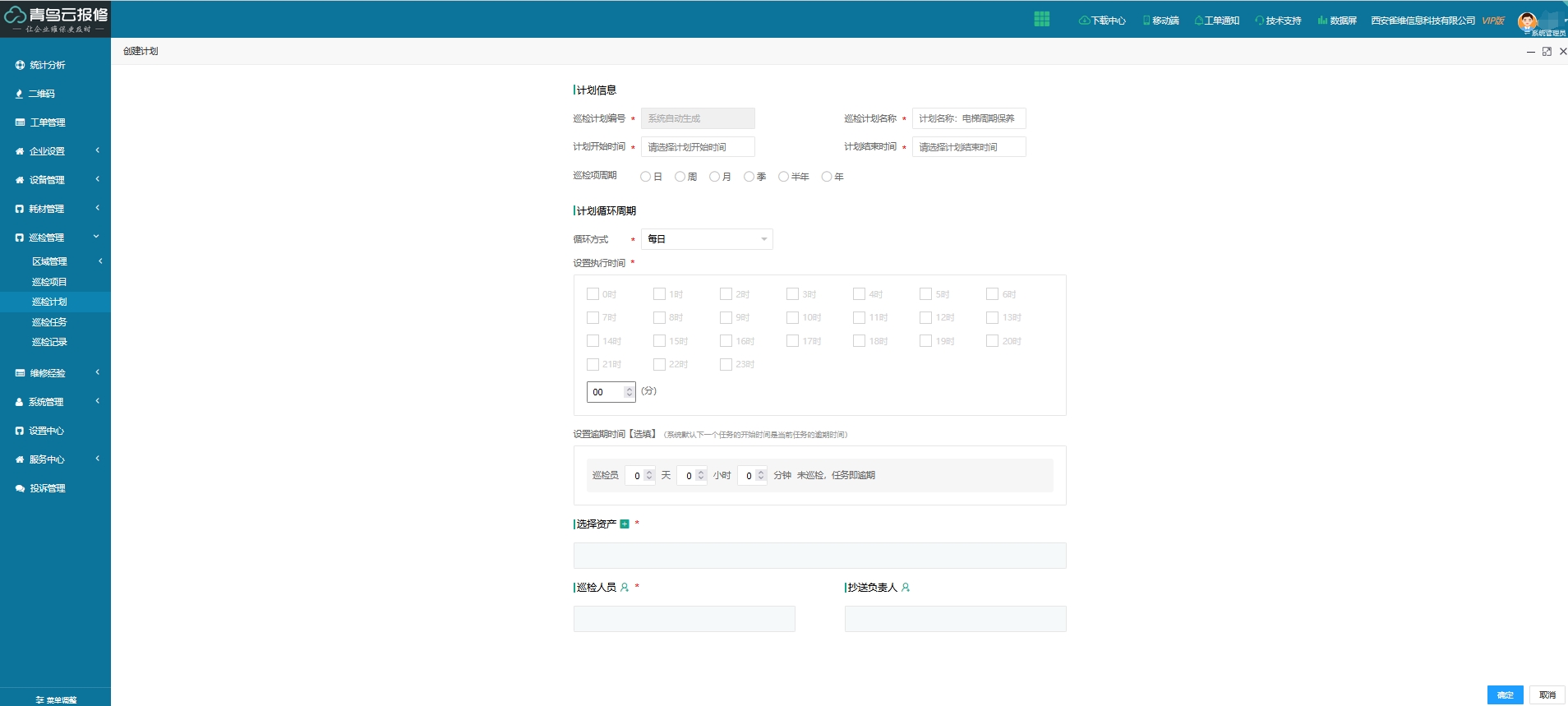Screen dimensions: 1568x706
Task: Click the green plus icon beside 选择资产
Action: pos(625,524)
